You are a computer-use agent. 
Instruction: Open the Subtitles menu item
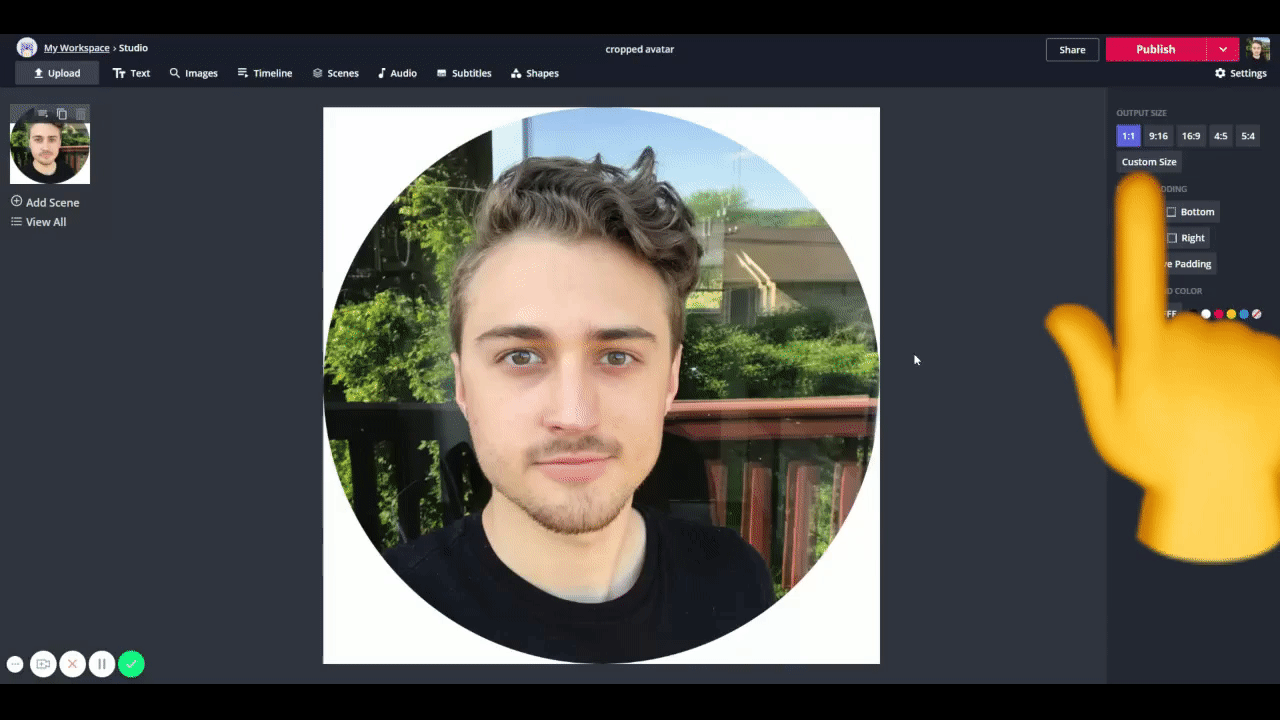tap(464, 73)
